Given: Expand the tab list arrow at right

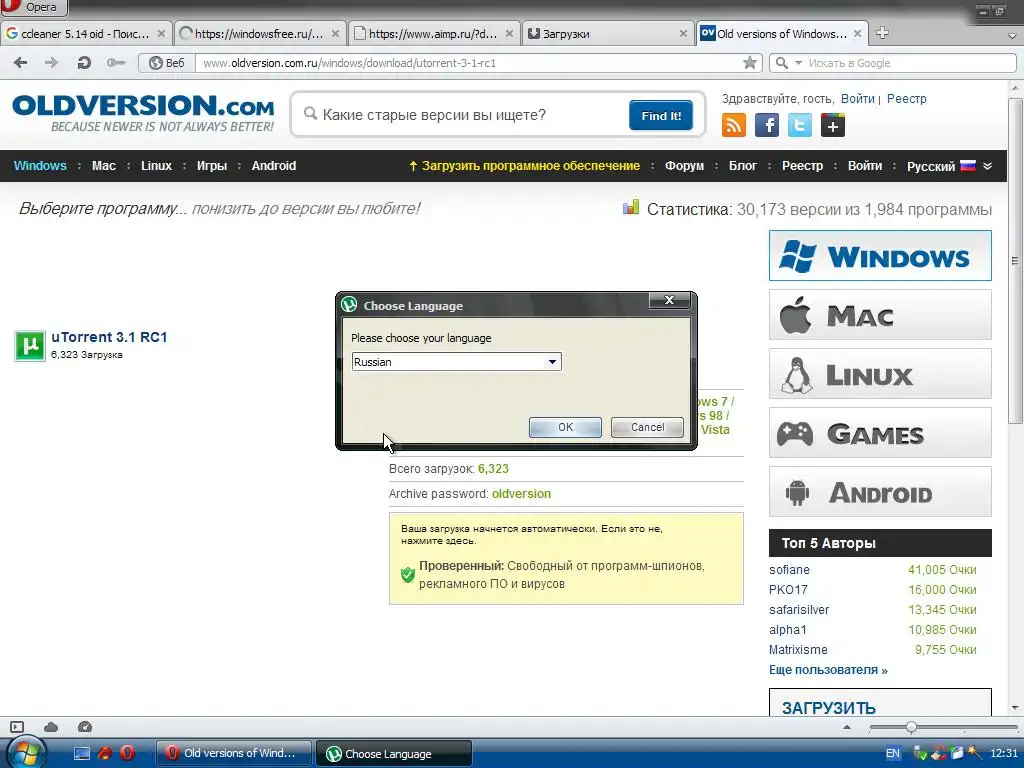Looking at the screenshot, I should pos(1012,36).
